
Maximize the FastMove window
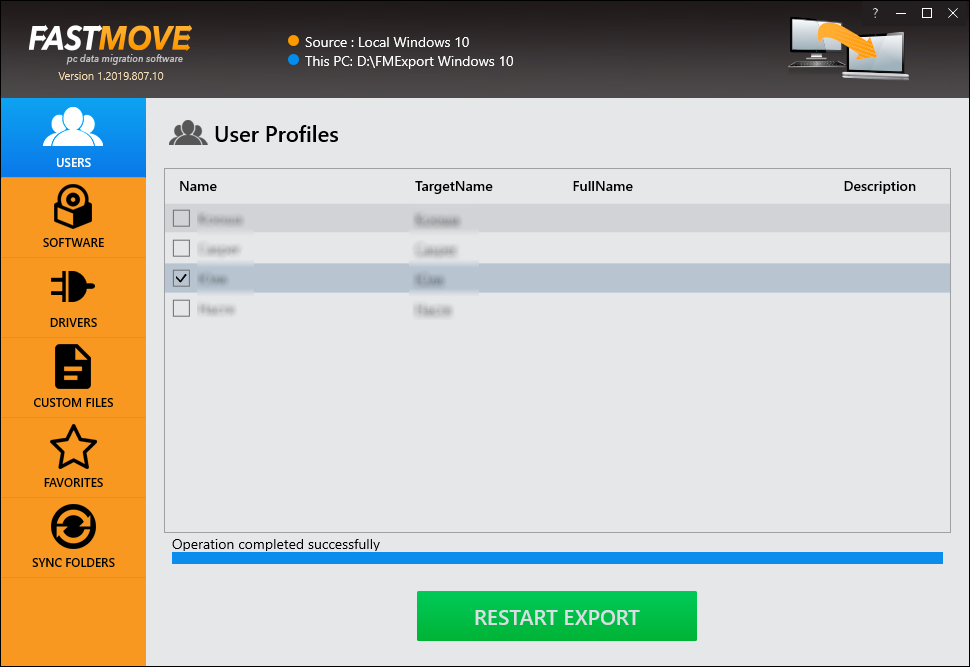[x=927, y=13]
